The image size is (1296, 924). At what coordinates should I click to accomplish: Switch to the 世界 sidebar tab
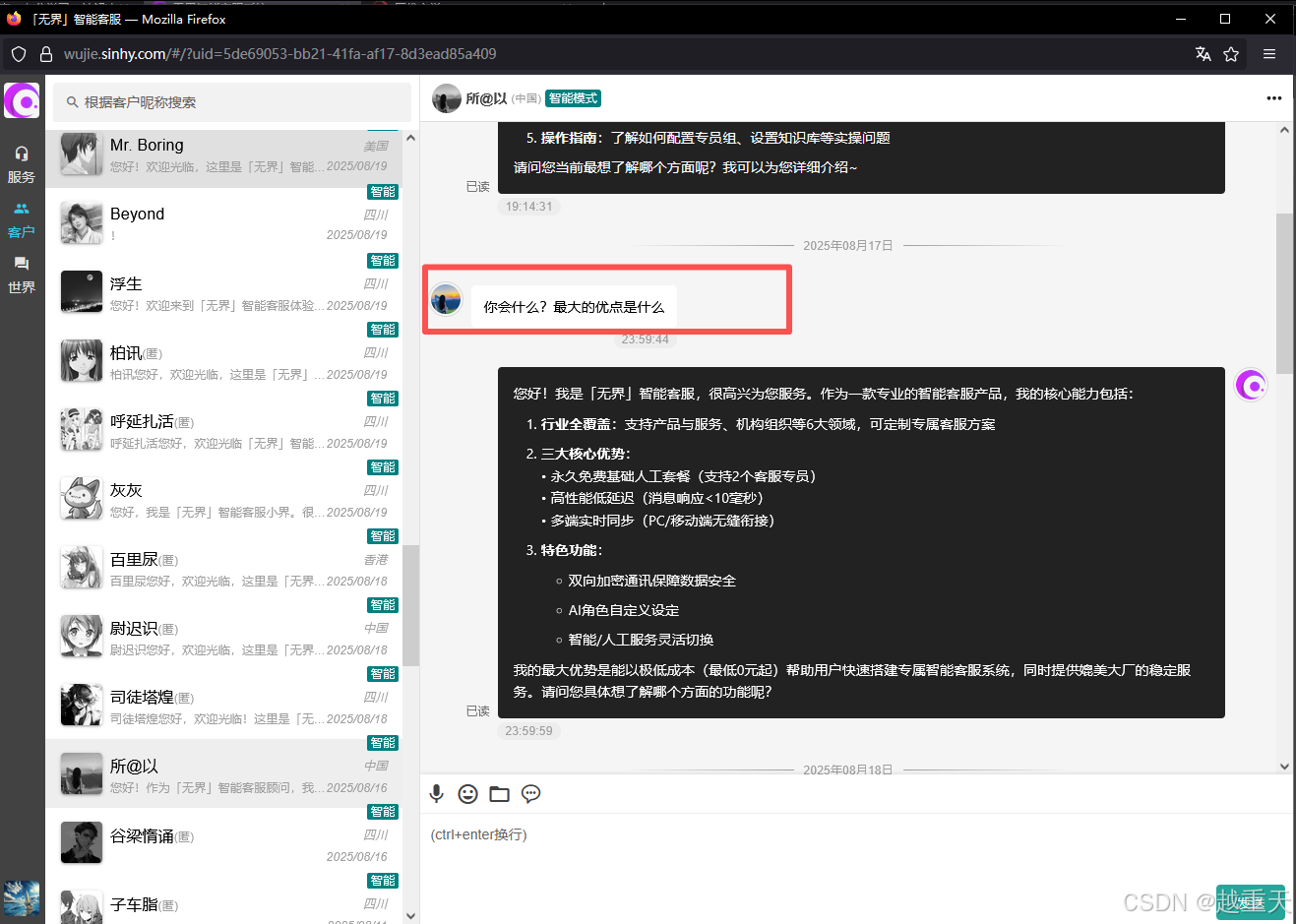[x=22, y=276]
